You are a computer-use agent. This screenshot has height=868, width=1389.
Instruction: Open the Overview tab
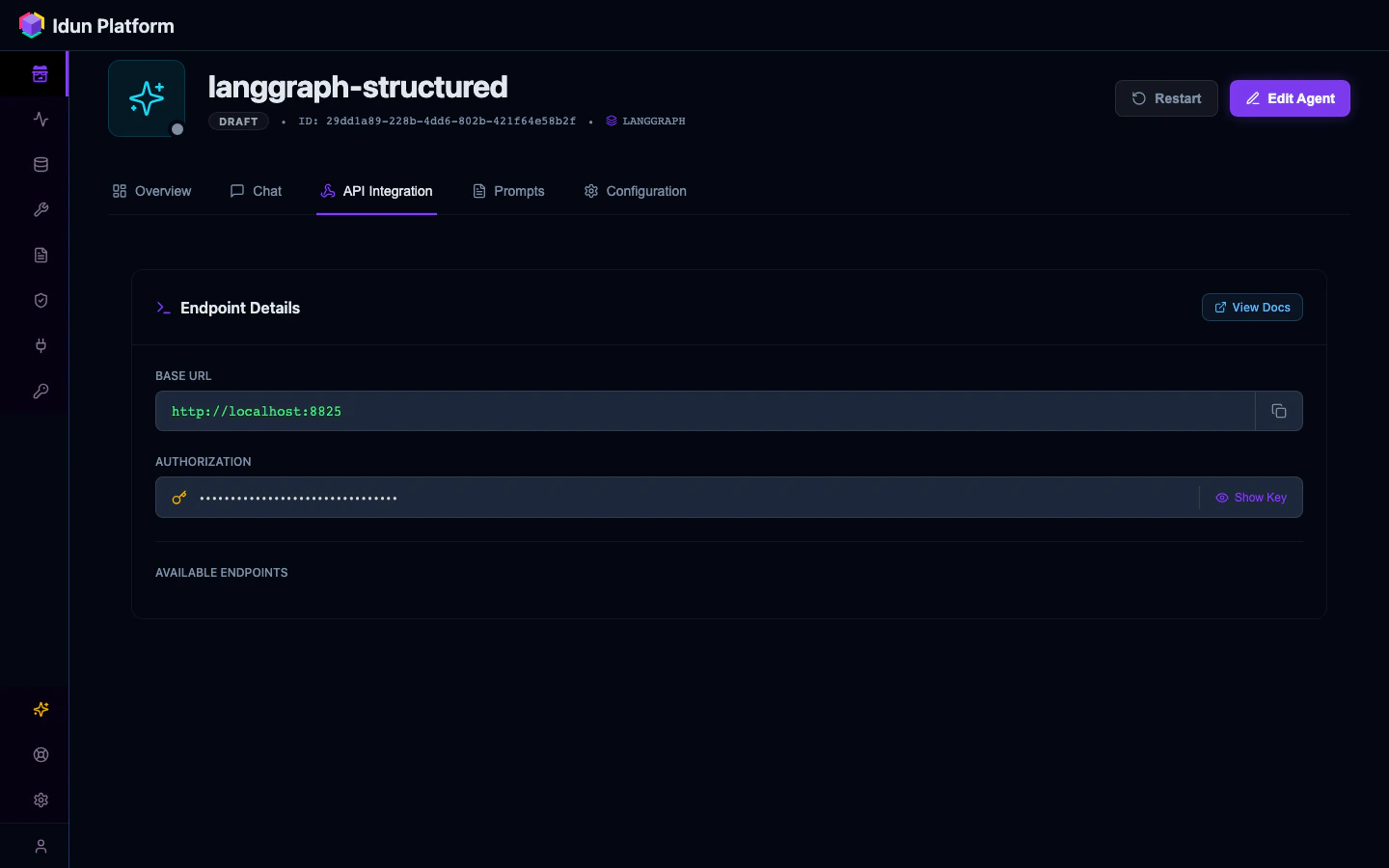coord(151,191)
